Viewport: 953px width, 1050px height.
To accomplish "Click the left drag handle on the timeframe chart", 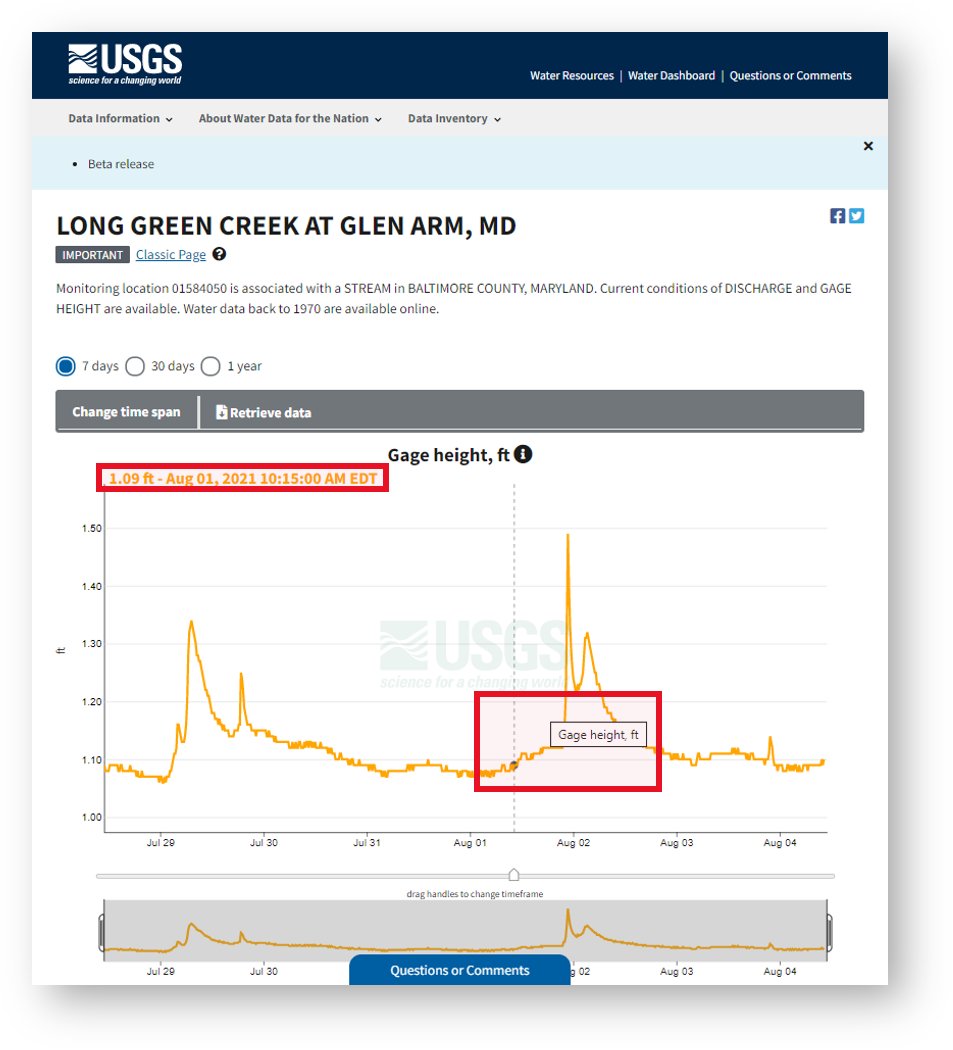I will pos(103,931).
